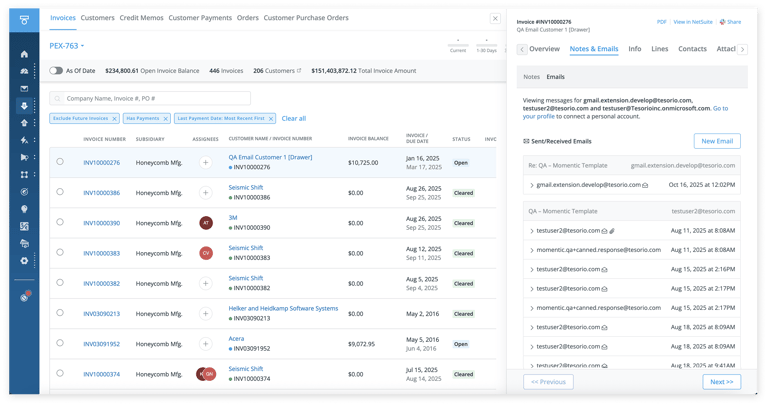Click the Next >> button
The image size is (768, 406).
click(721, 382)
